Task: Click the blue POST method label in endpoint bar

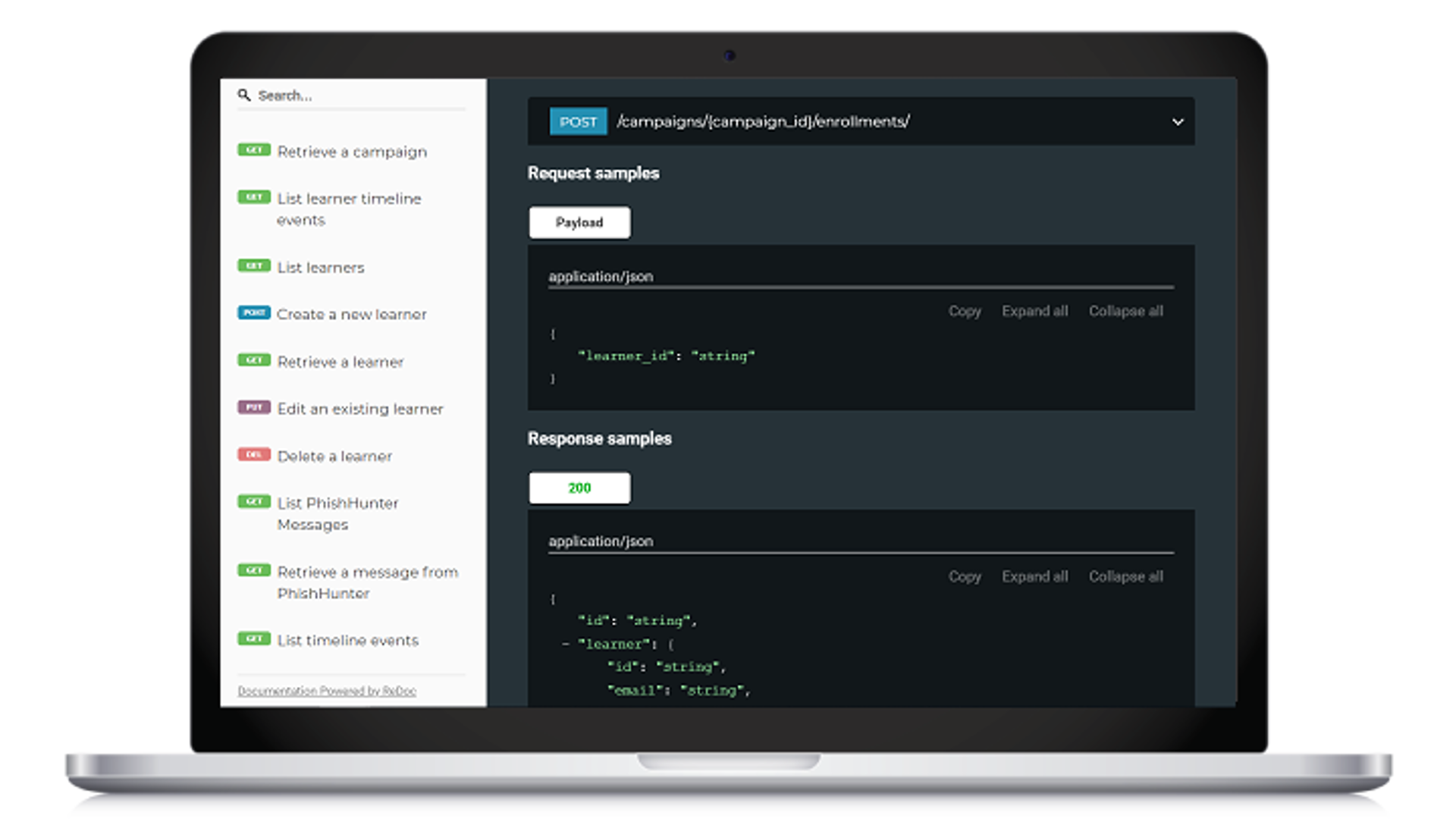Action: [578, 121]
